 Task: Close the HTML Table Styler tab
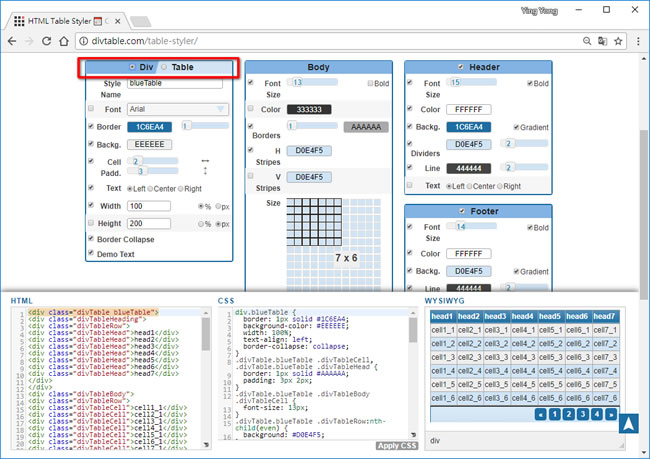point(118,21)
